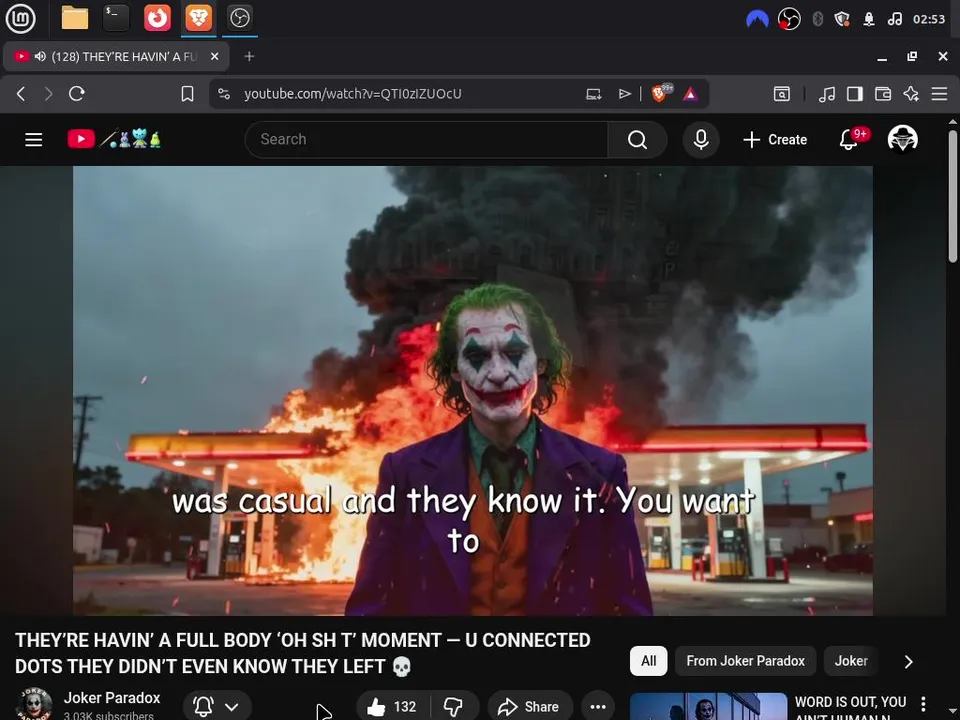Open Brave Wallet icon
The image size is (960, 720).
pos(883,94)
